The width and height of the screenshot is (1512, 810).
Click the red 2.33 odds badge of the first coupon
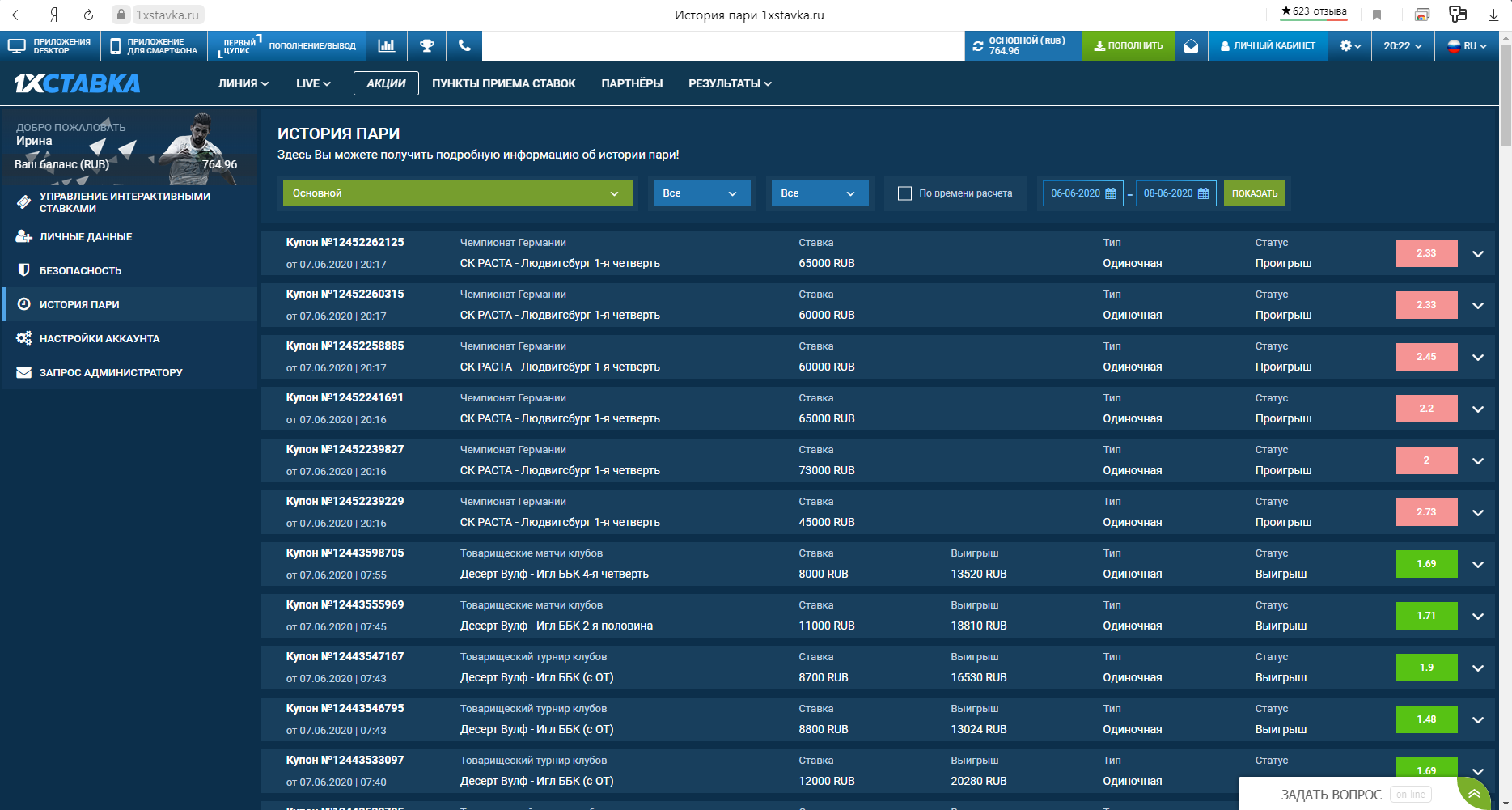point(1425,253)
